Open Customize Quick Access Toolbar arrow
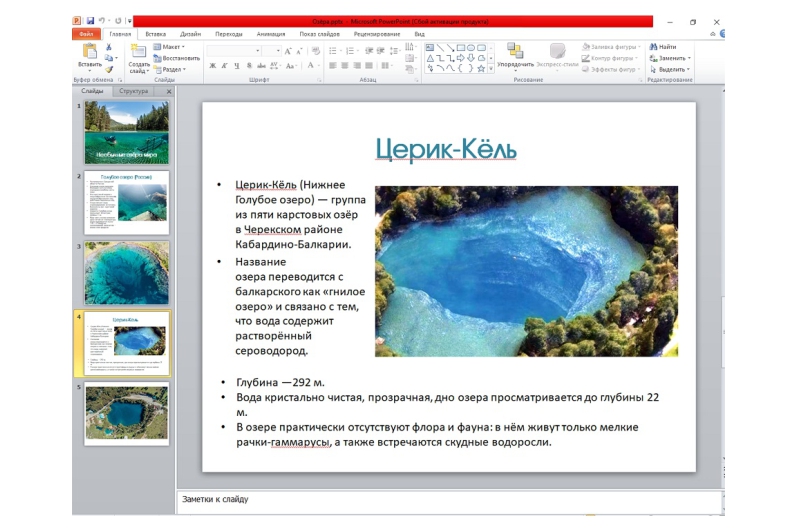The height and width of the screenshot is (531, 797). (x=130, y=21)
